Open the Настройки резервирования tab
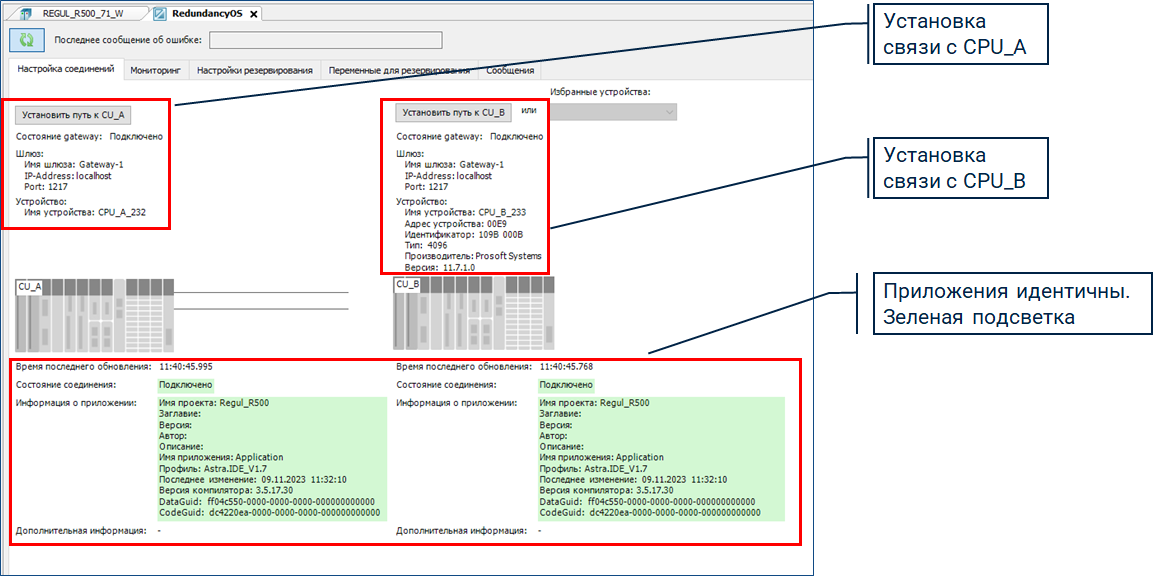Image resolution: width=1153 pixels, height=576 pixels. coord(255,71)
